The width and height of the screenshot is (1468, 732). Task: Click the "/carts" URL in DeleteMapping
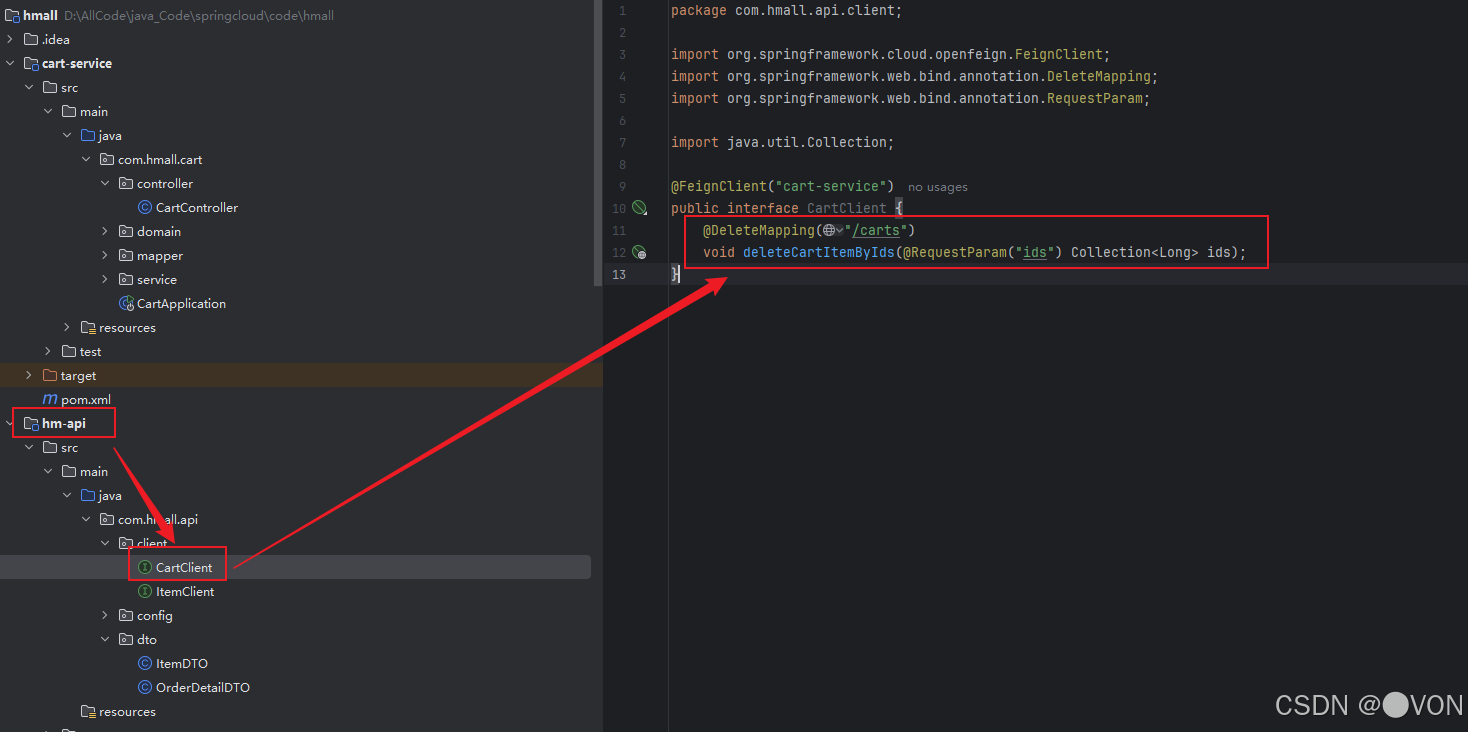point(877,230)
